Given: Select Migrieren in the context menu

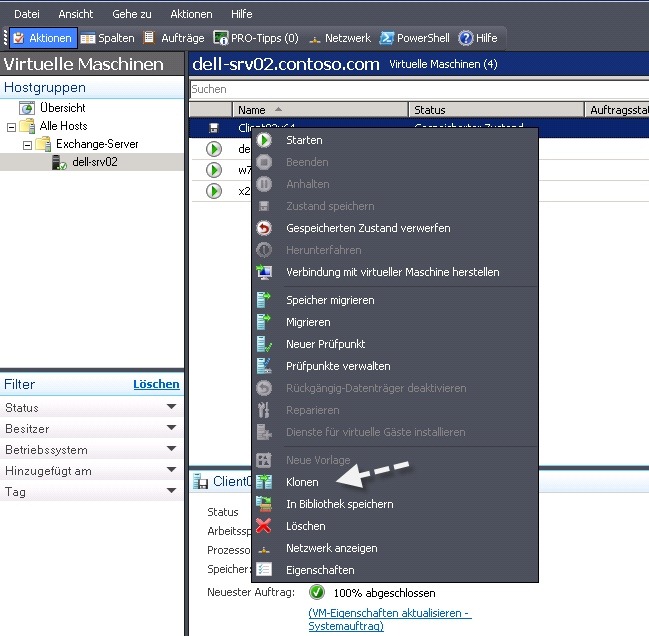Looking at the screenshot, I should (x=308, y=322).
